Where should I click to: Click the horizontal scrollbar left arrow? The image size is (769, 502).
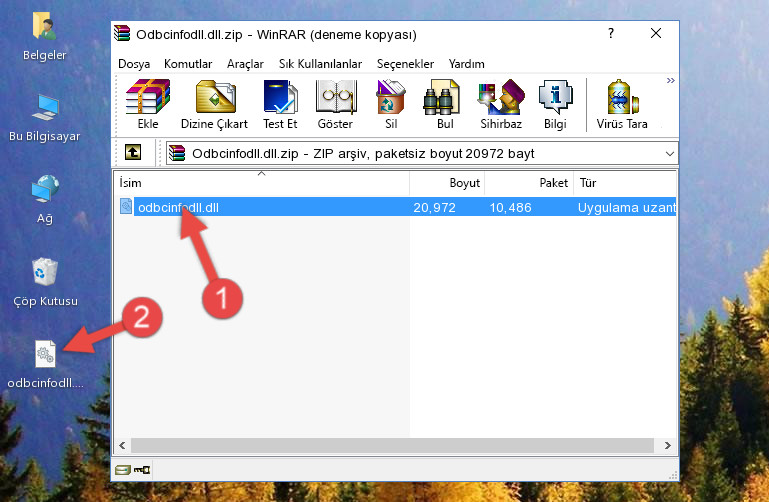[x=122, y=446]
